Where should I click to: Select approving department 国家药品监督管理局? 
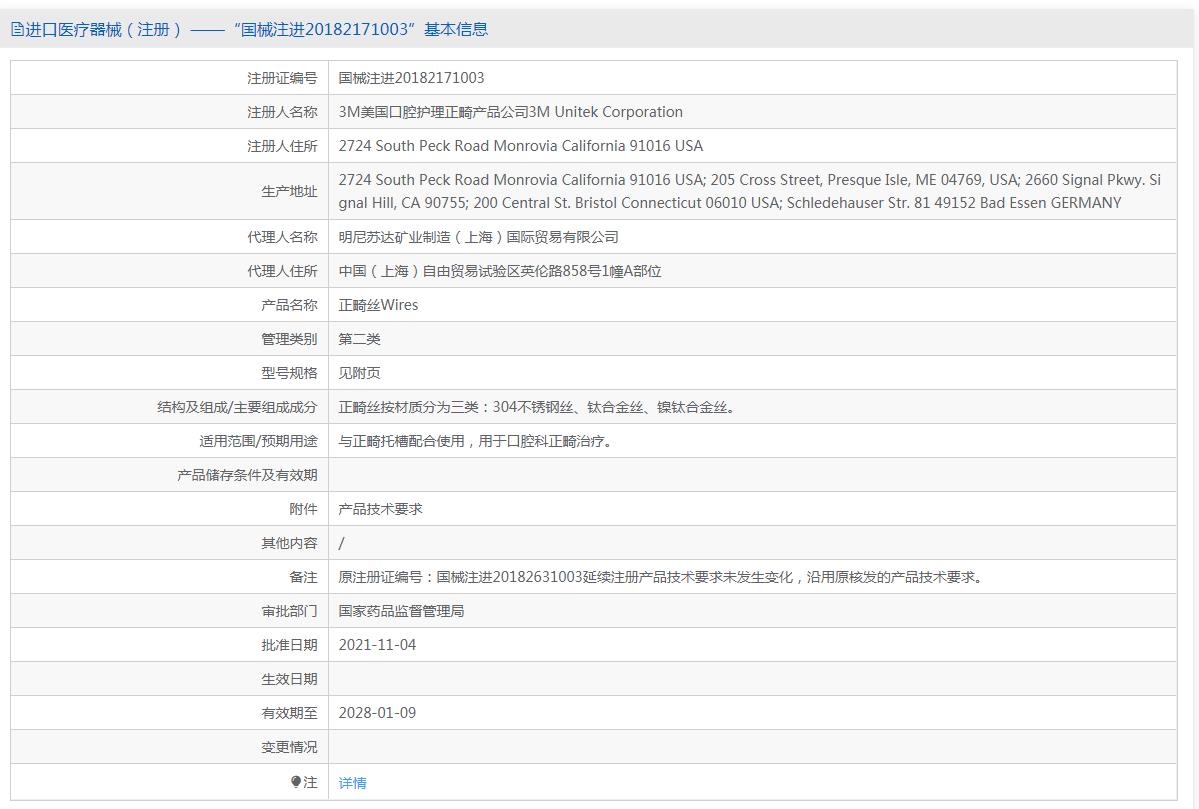(x=401, y=611)
